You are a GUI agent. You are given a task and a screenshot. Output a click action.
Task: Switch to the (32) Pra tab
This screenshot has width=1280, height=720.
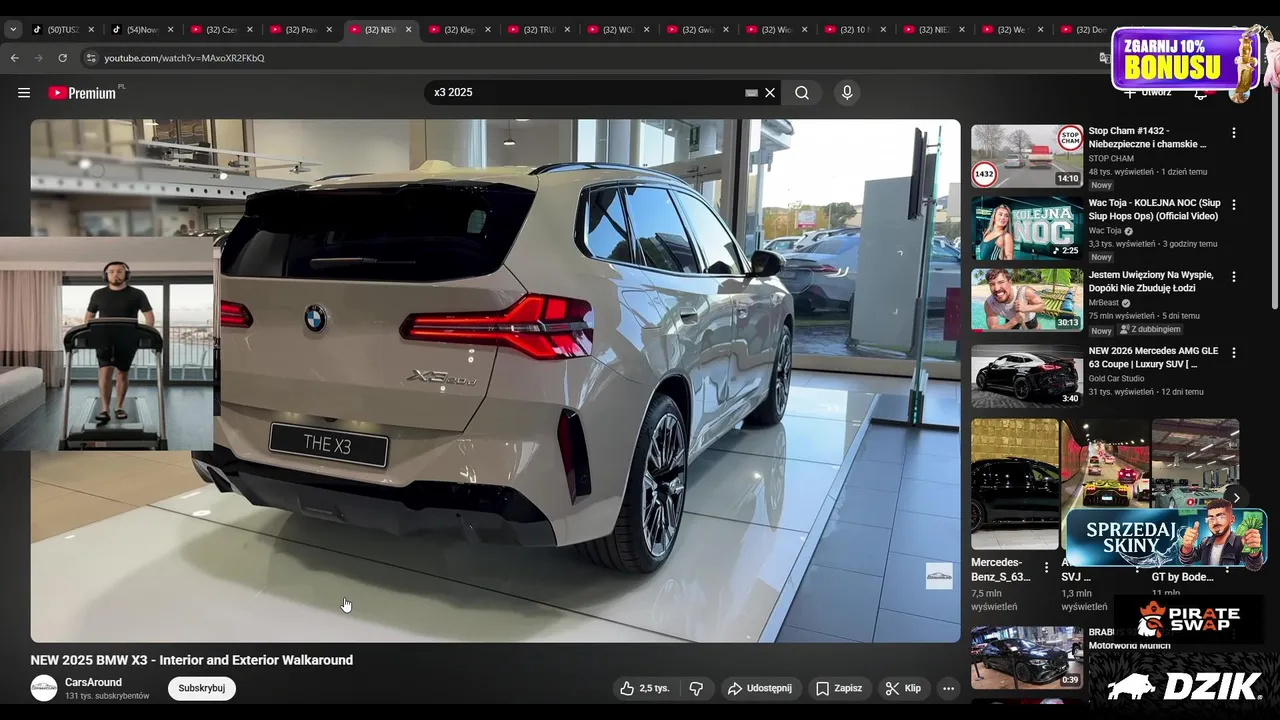tap(302, 30)
